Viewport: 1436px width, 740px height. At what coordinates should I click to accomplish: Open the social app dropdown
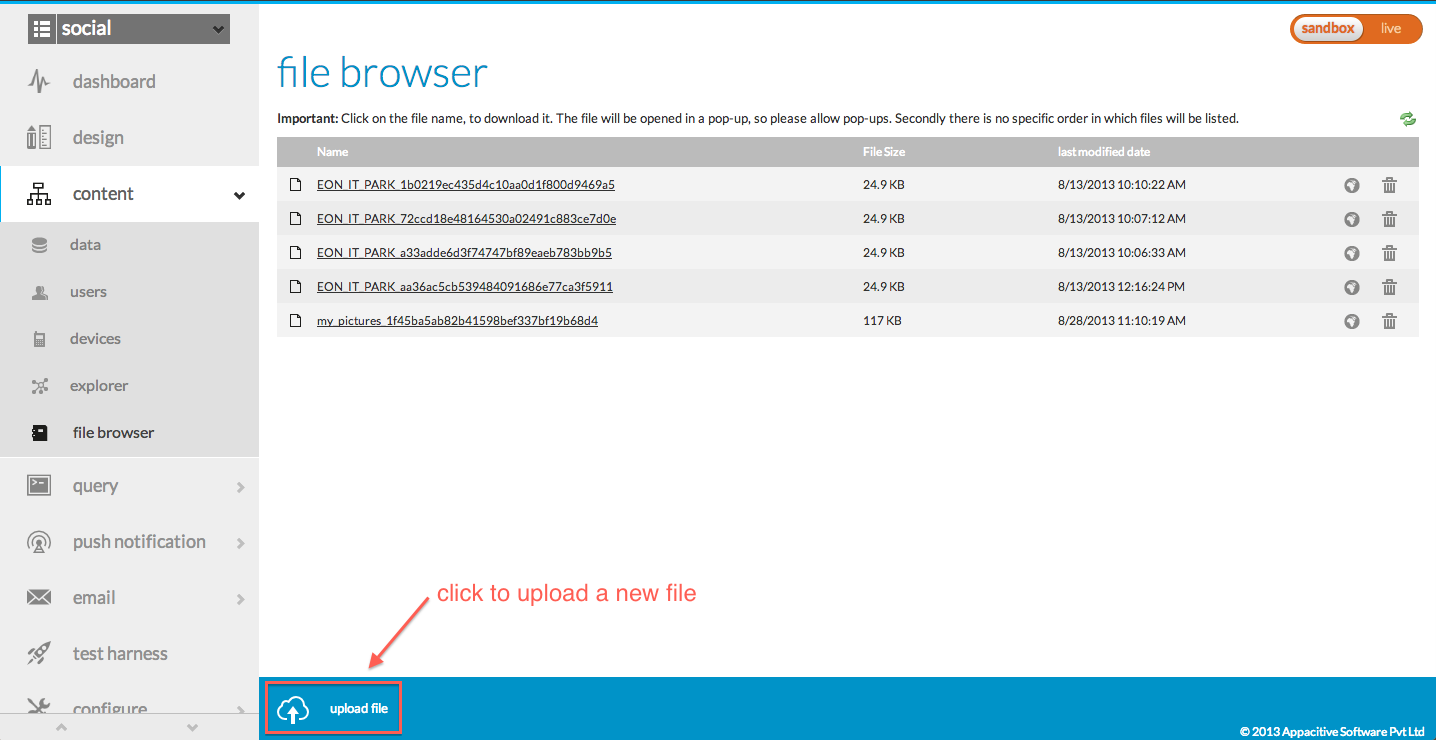143,29
